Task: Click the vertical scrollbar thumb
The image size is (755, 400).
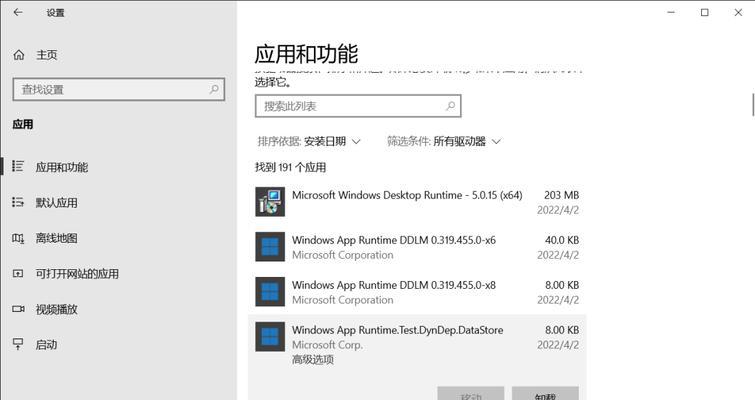Action: [x=753, y=104]
